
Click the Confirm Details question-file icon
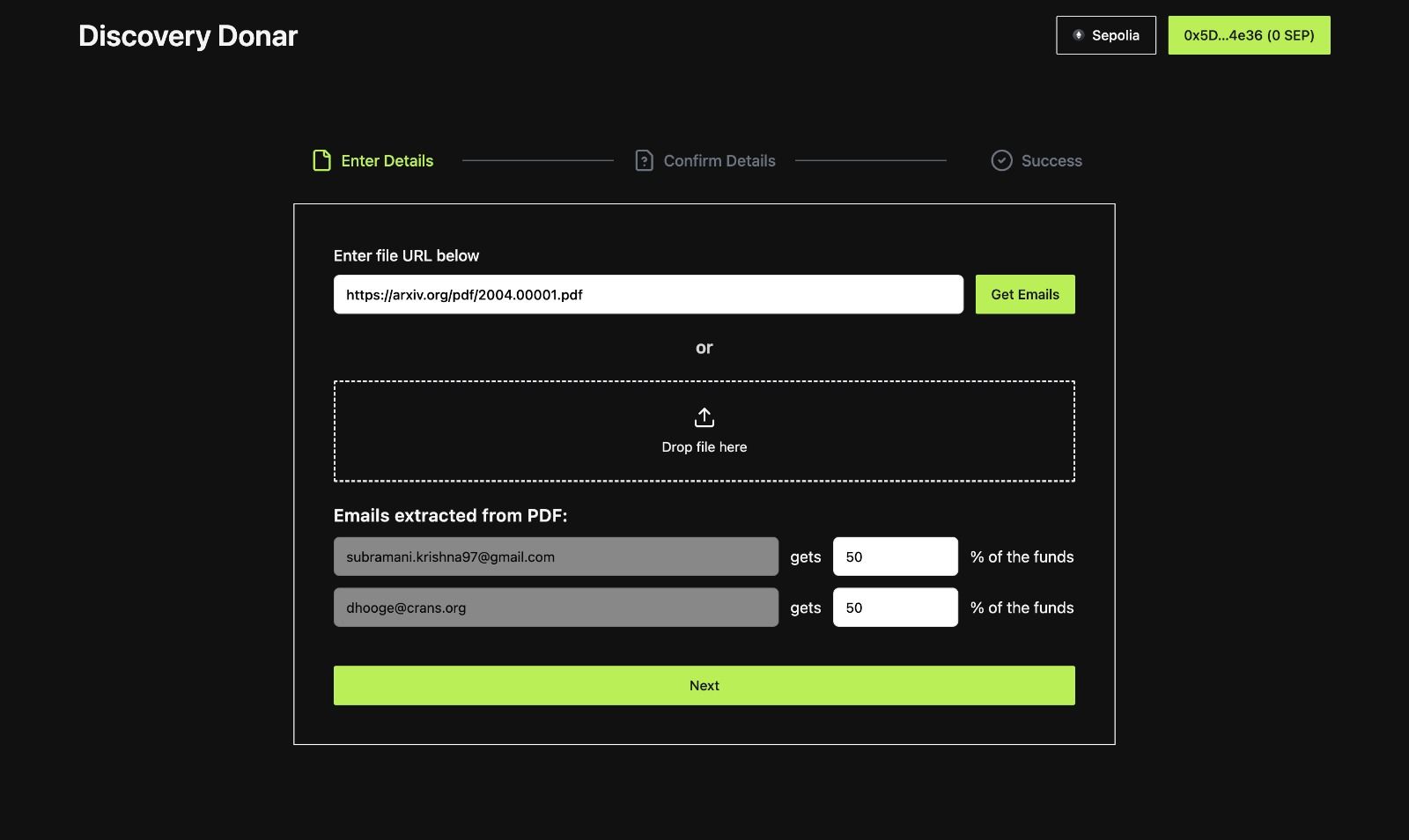[644, 160]
